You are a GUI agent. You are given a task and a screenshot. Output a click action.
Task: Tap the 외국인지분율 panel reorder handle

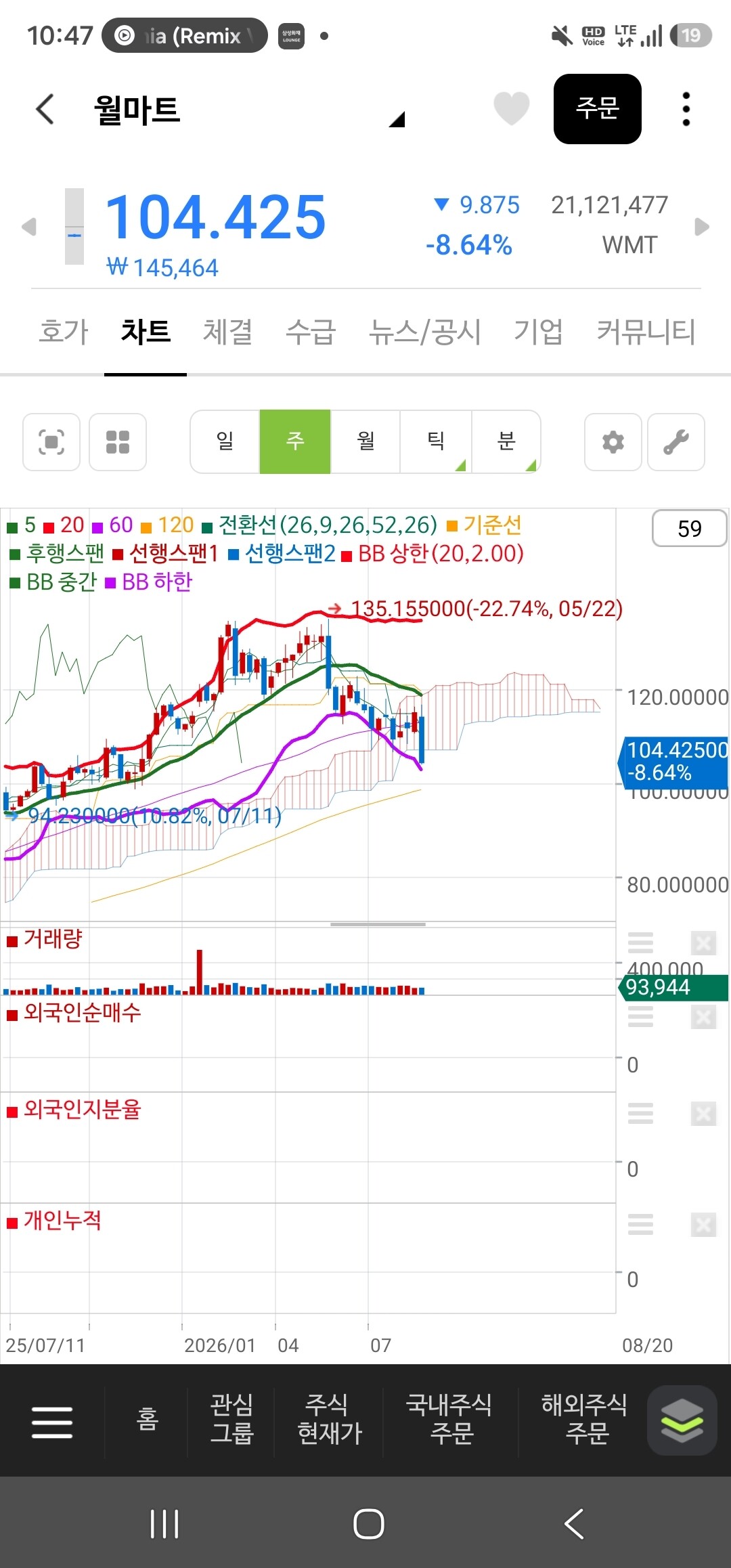[640, 1113]
